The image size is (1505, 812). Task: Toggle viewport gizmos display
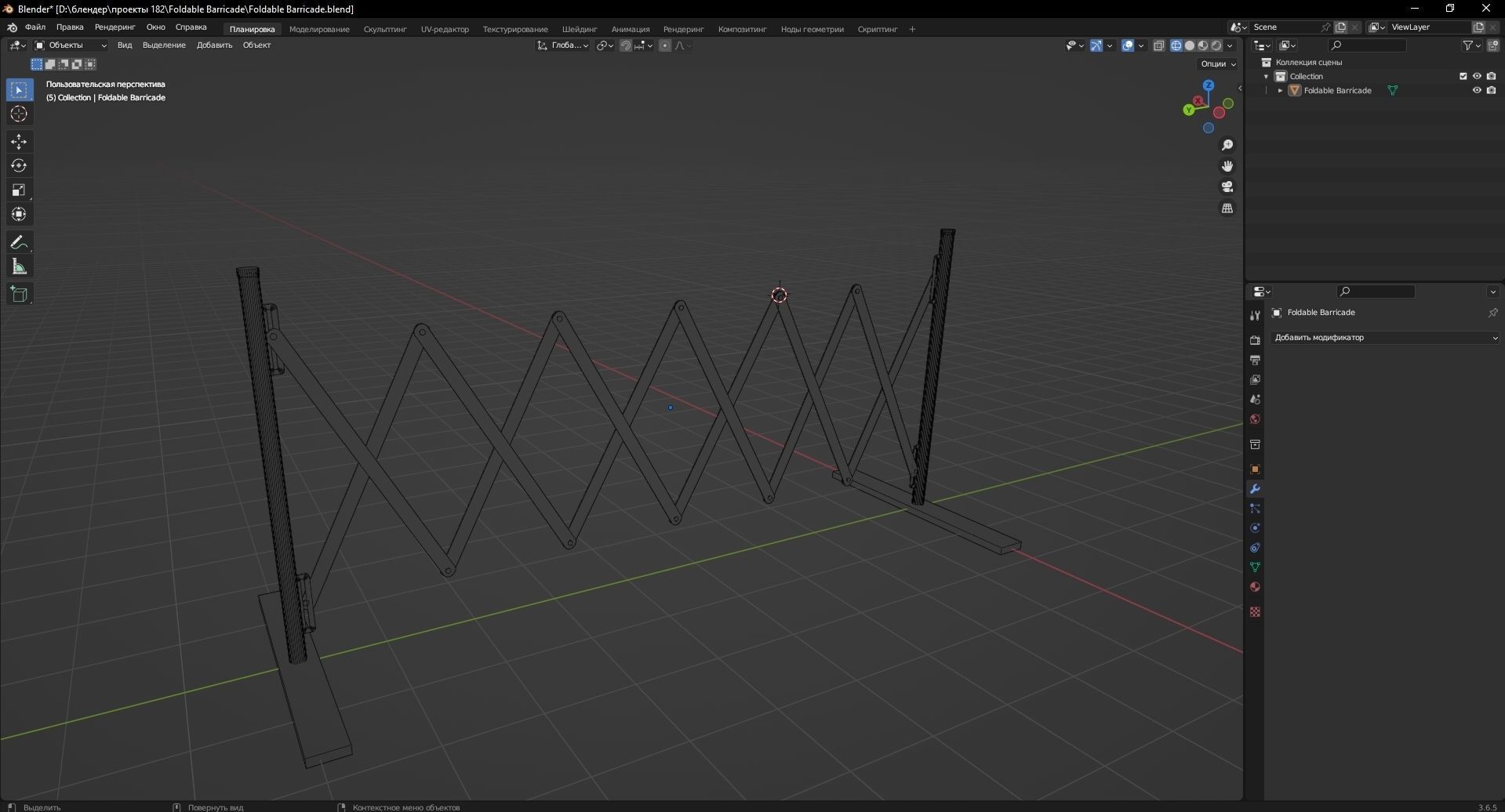coord(1096,45)
